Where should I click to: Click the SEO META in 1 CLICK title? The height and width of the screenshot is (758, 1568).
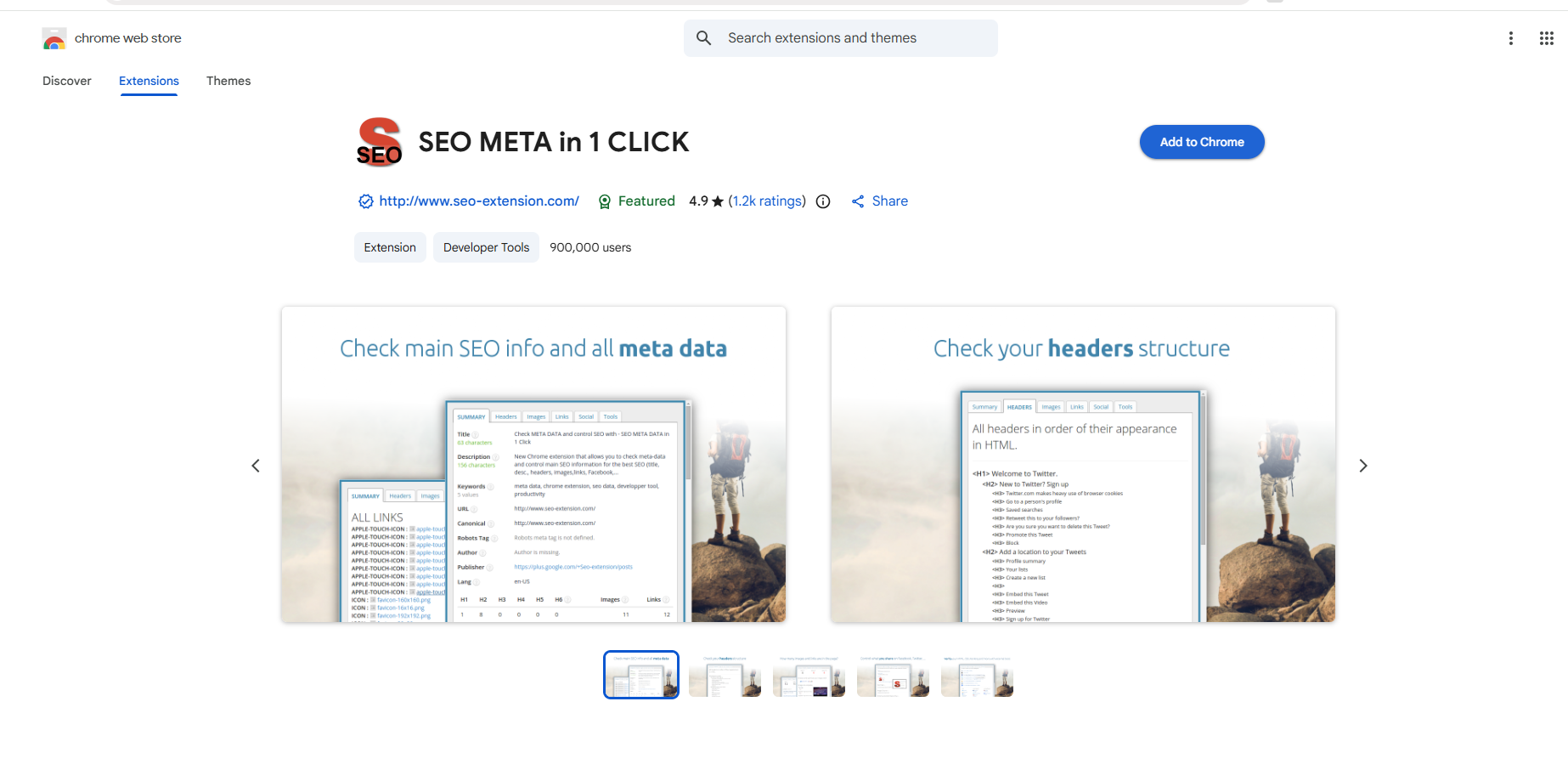click(x=554, y=142)
